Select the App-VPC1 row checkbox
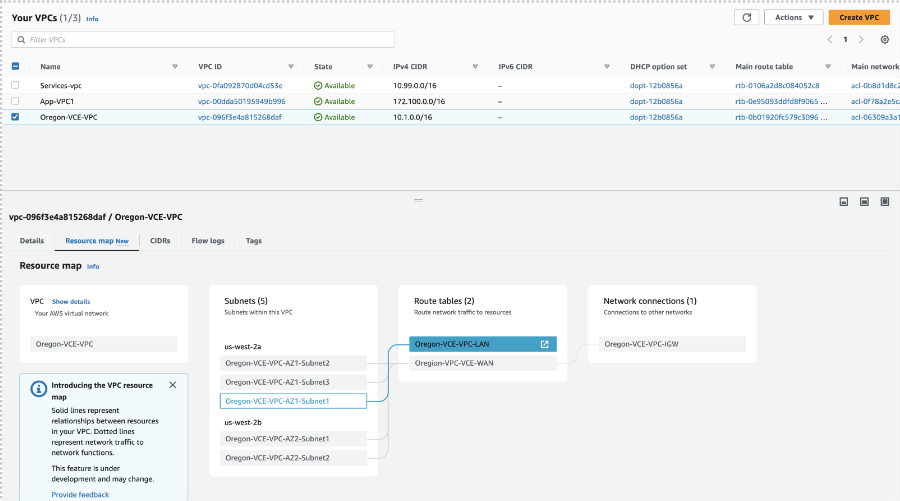Screen dimensions: 900x501 (x=15, y=101)
